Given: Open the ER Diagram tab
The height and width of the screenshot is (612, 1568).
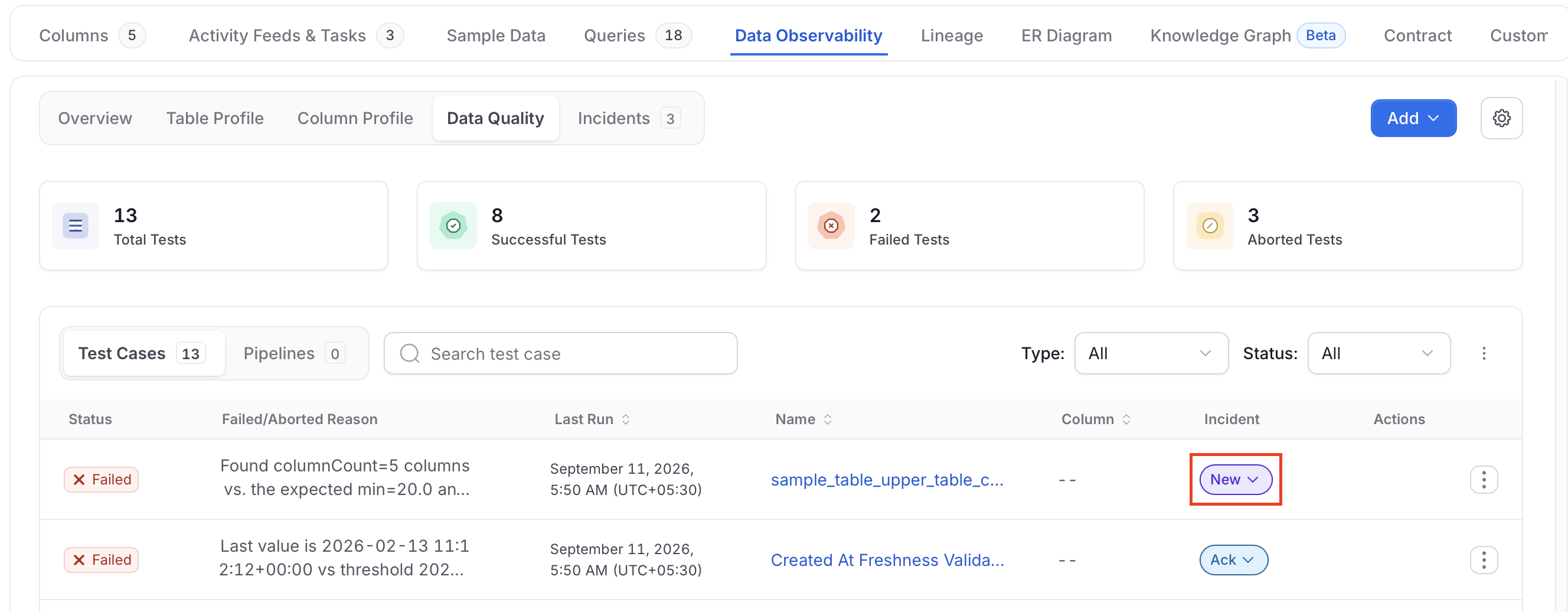Looking at the screenshot, I should tap(1066, 35).
